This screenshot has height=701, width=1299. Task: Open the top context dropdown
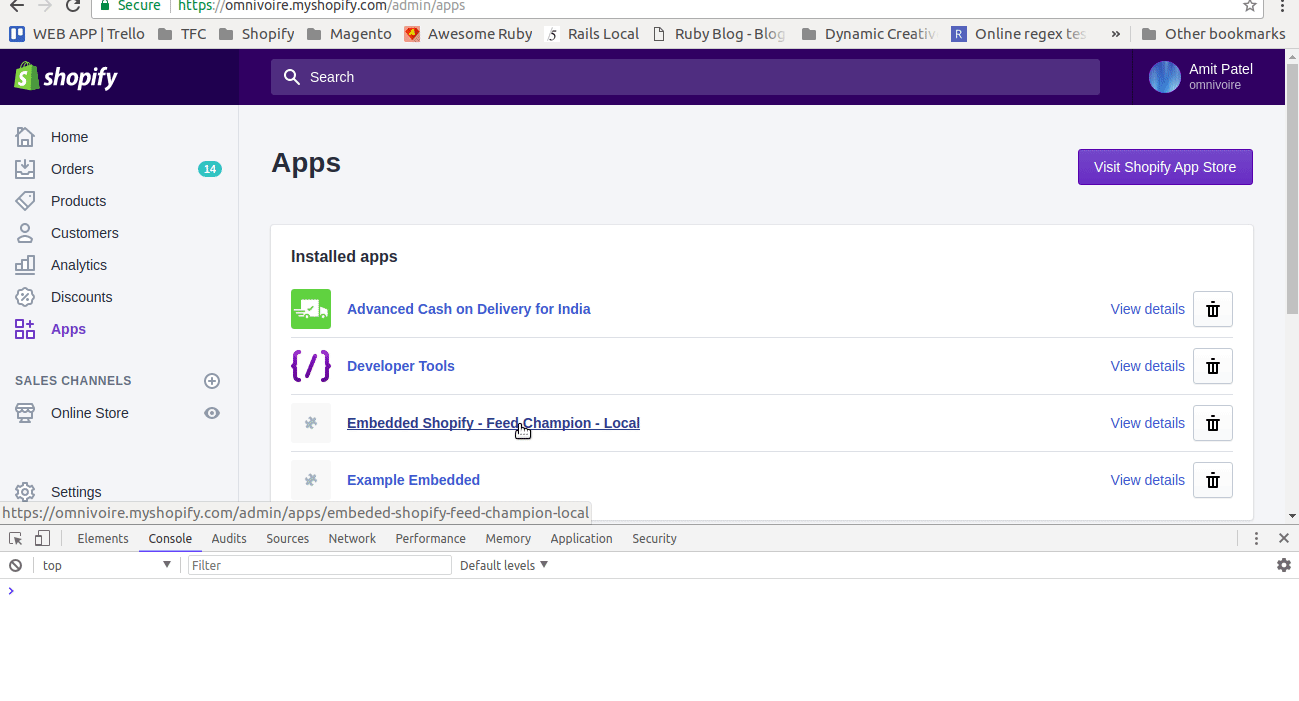[106, 565]
